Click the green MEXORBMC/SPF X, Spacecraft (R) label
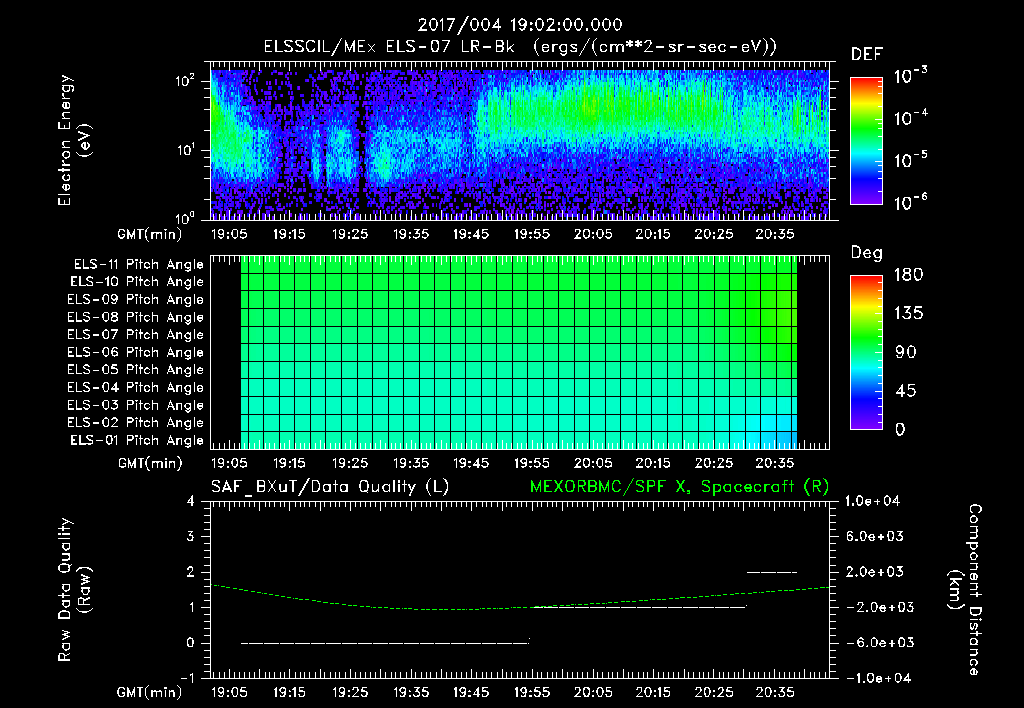The image size is (1024, 708). click(x=679, y=487)
